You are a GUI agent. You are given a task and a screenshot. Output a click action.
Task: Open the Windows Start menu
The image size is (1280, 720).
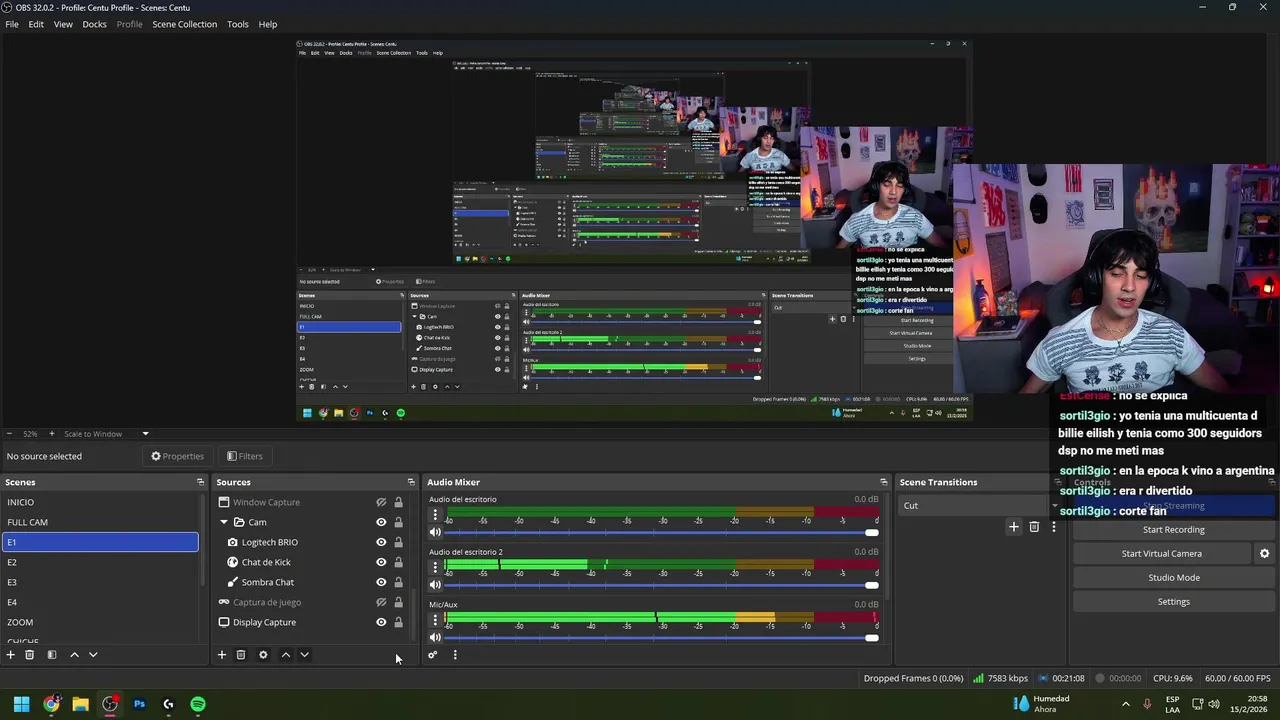pos(21,704)
